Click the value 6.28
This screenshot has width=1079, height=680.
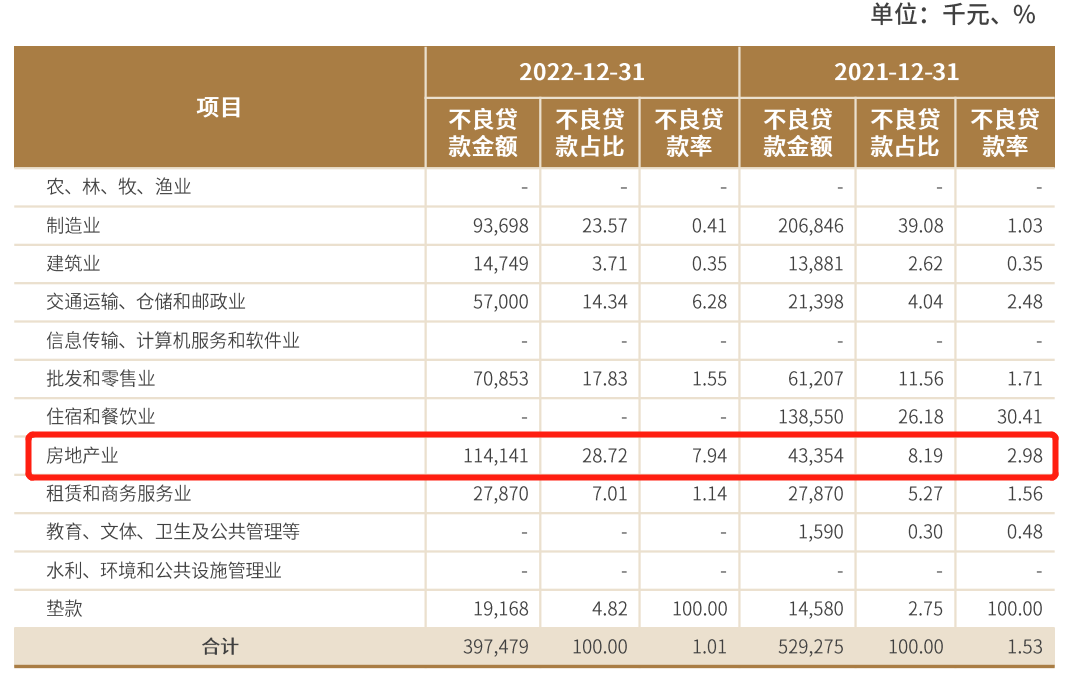709,301
